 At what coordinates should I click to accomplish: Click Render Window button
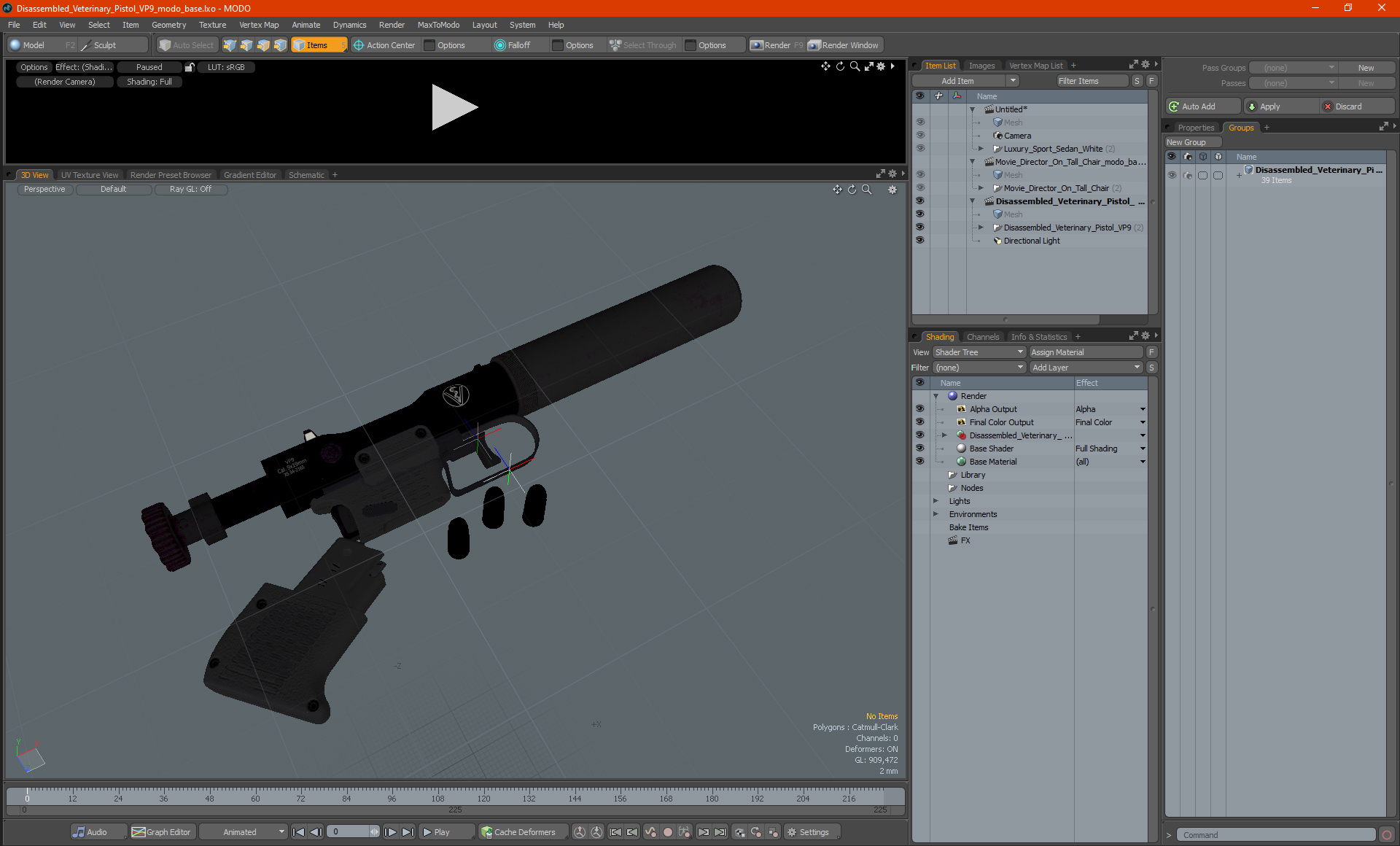click(x=844, y=45)
